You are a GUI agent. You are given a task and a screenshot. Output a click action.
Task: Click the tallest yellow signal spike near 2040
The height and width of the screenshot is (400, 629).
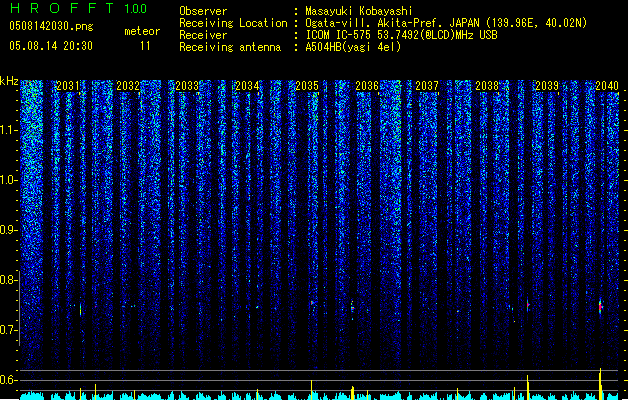coord(601,384)
